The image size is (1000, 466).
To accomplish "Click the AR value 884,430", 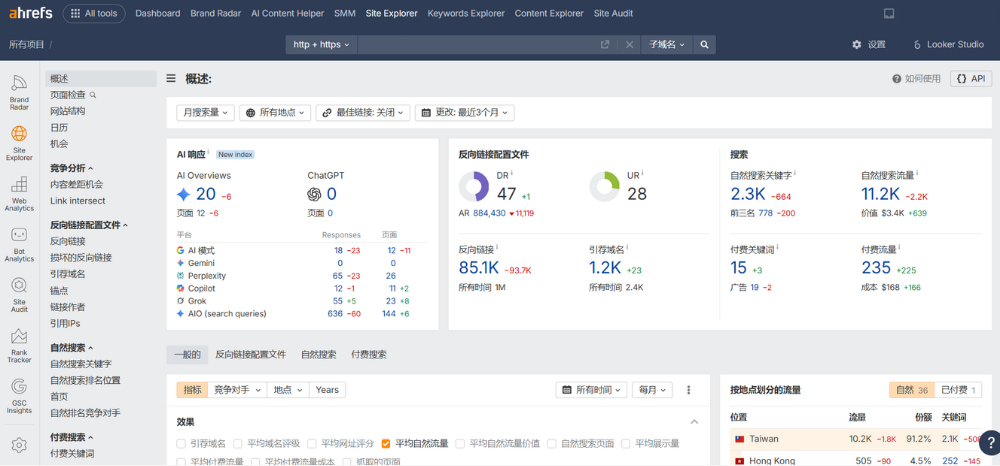I will (x=489, y=214).
